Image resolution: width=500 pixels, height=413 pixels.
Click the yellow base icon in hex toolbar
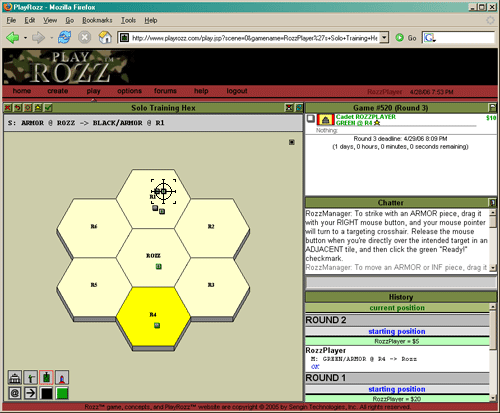point(38,108)
